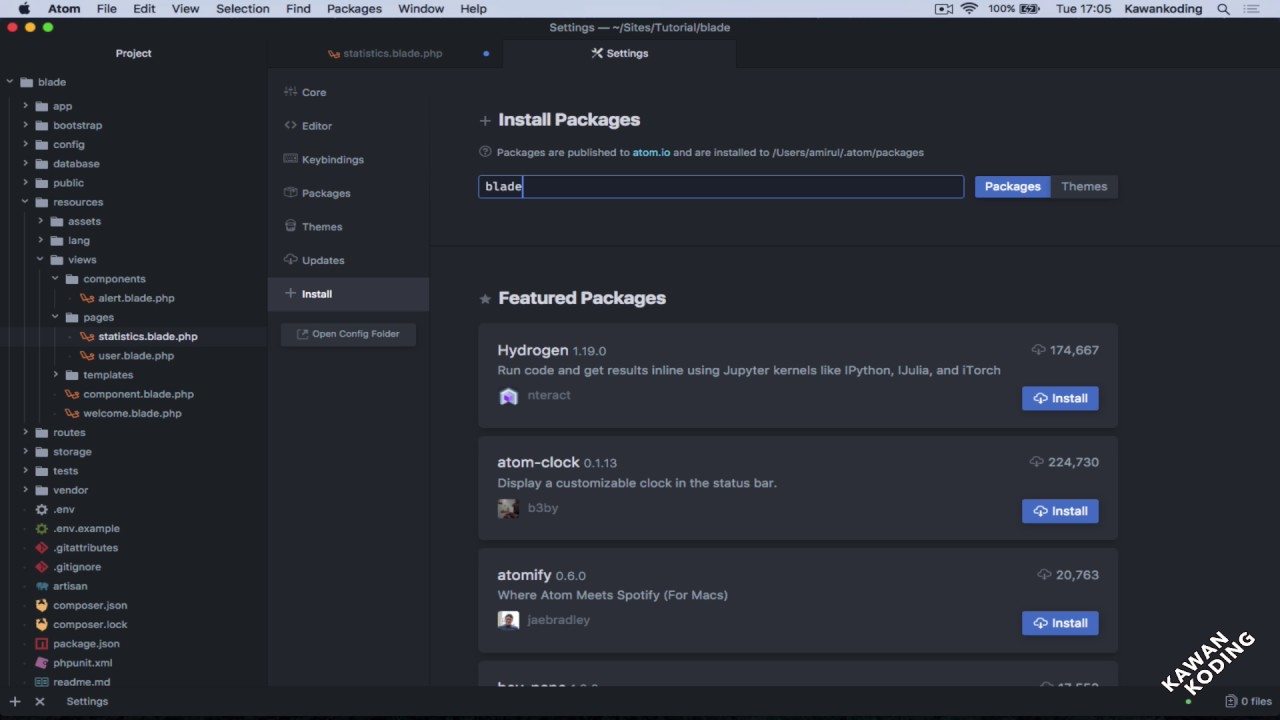Viewport: 1280px width, 720px height.
Task: Click the package search input field
Action: (x=721, y=186)
